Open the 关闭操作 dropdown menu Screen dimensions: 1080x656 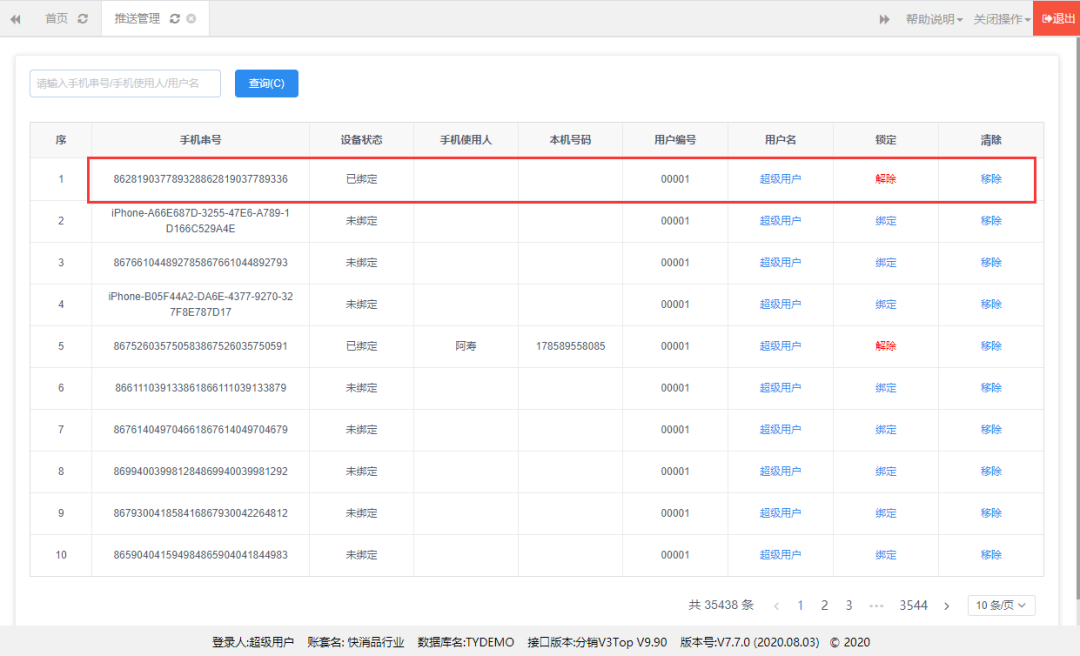coord(1001,19)
